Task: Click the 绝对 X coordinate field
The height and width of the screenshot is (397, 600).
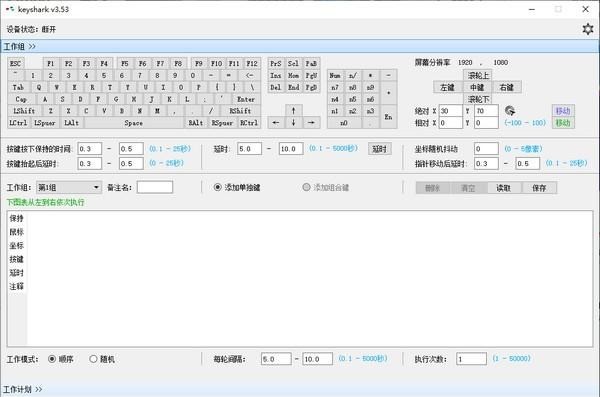Action: [451, 111]
